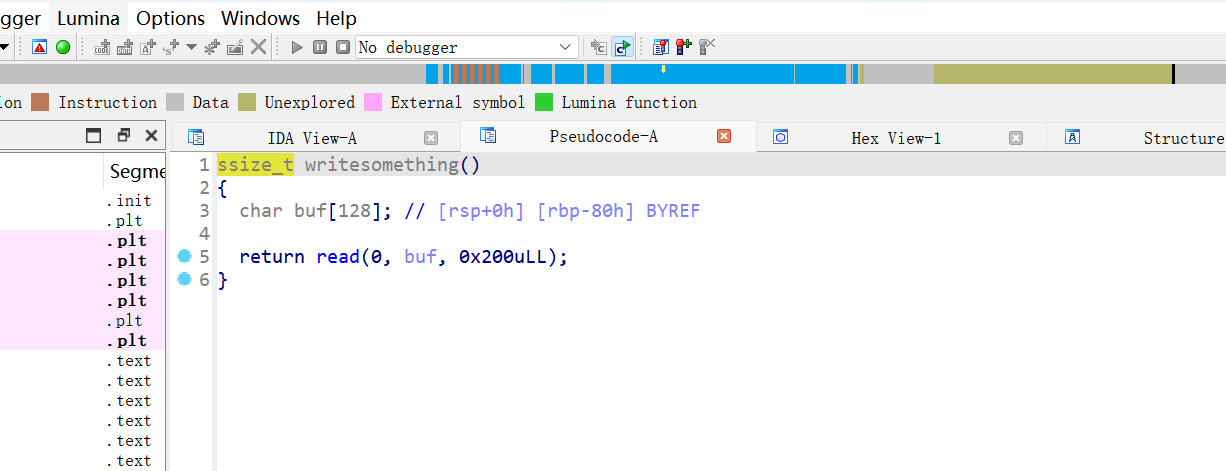Click the gray delete breakpoint toolbar icon
1226x471 pixels.
[x=707, y=47]
